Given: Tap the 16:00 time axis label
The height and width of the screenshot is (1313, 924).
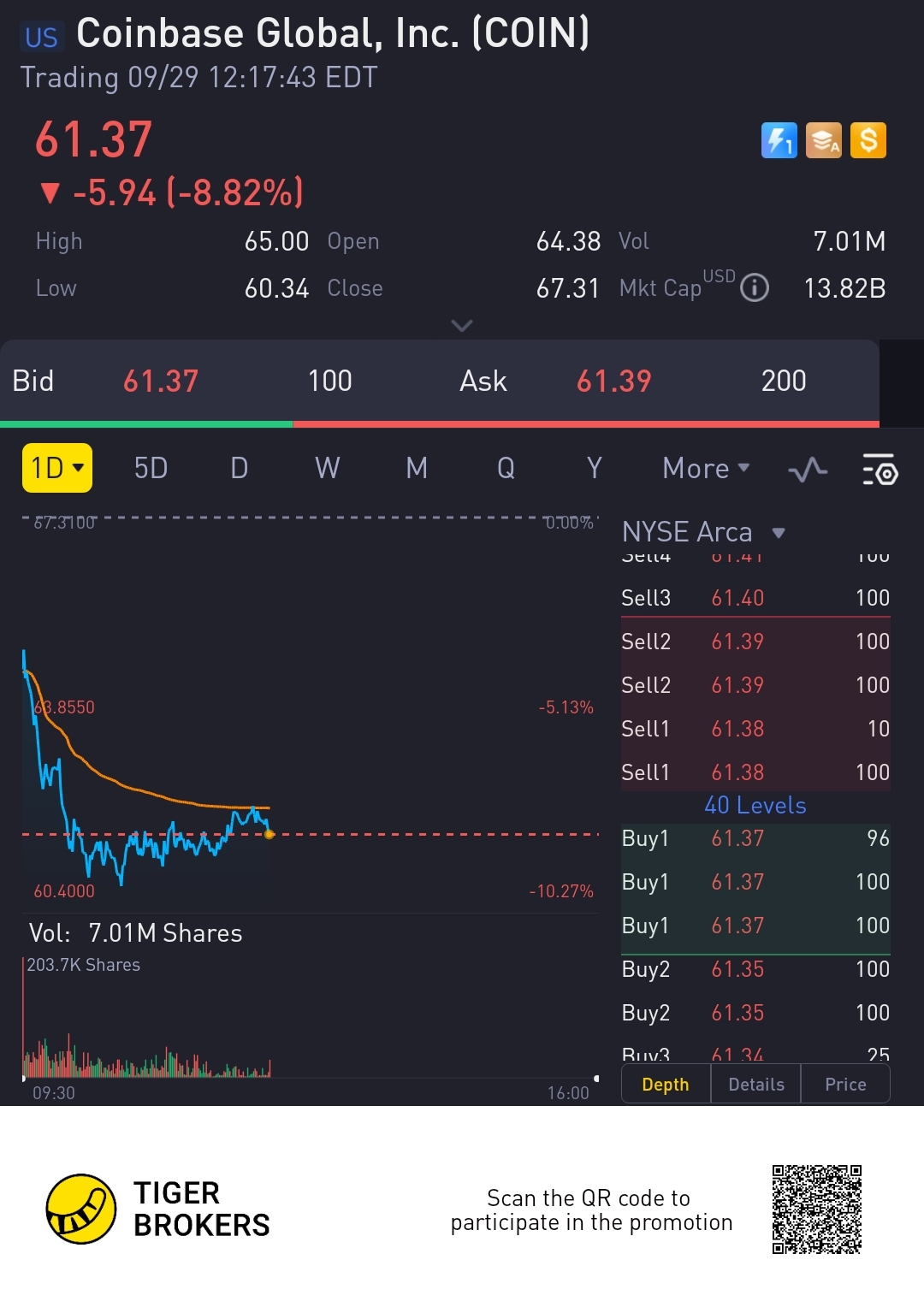Looking at the screenshot, I should pos(568,1093).
